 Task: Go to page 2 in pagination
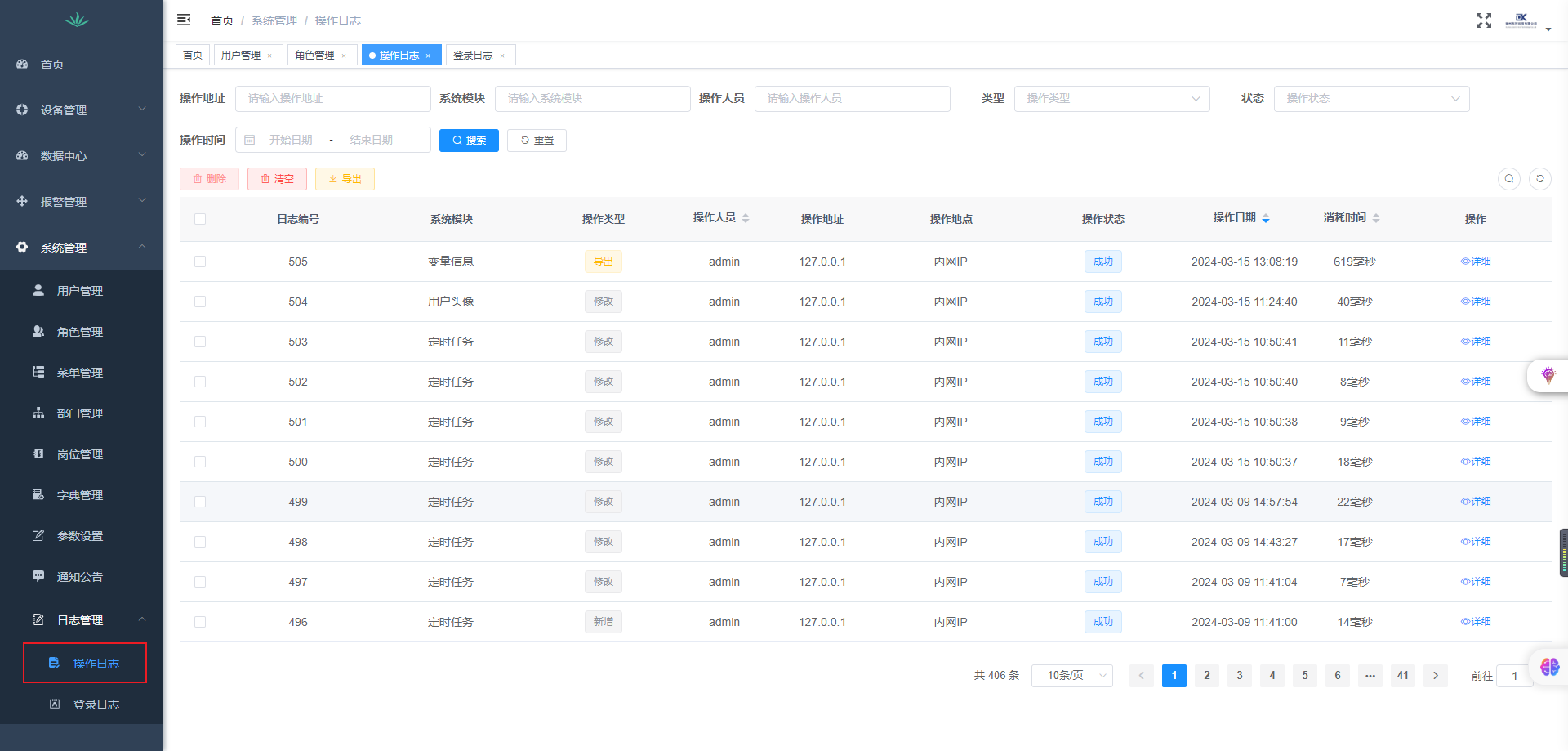point(1207,675)
